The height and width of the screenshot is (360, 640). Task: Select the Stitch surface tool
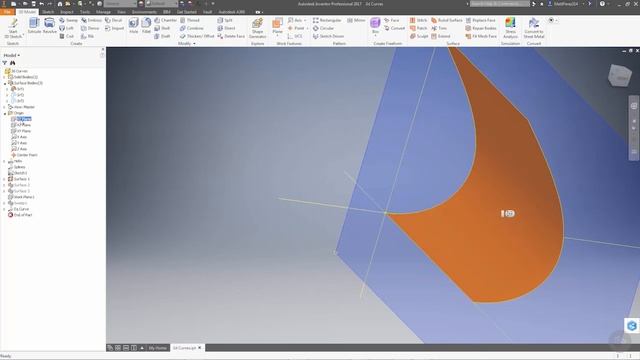418,20
